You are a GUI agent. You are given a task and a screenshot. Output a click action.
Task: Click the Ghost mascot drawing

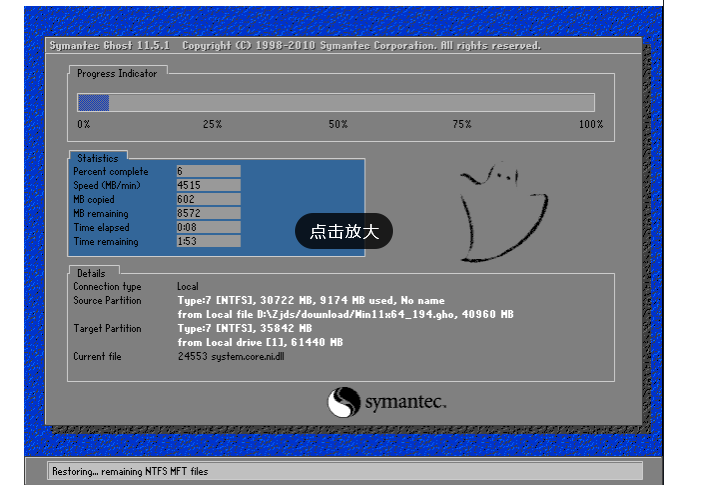[x=504, y=212]
